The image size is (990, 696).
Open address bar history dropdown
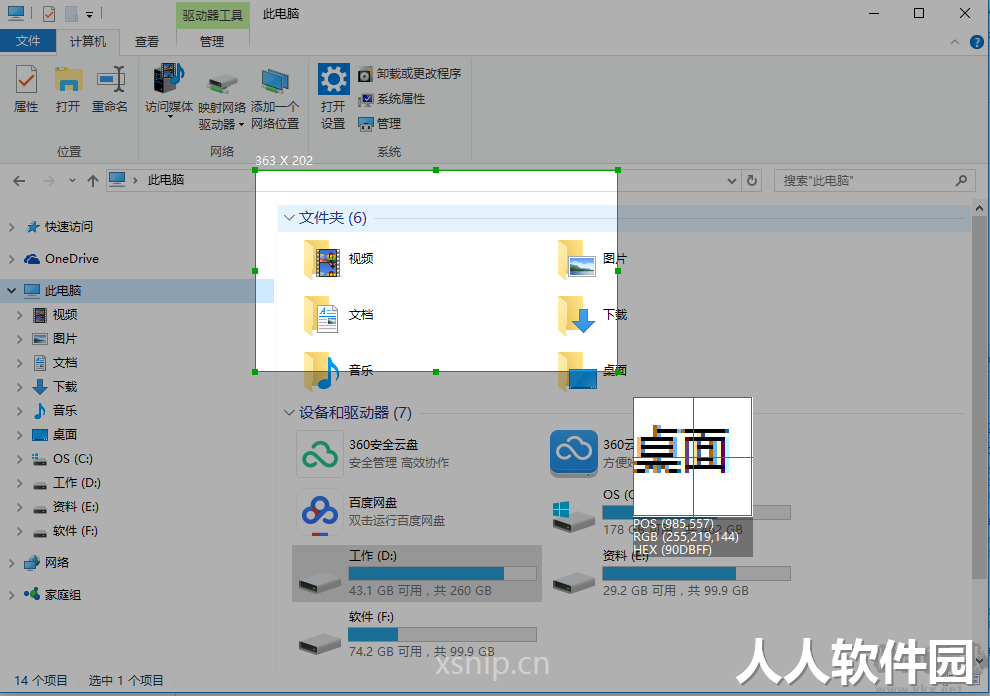click(731, 181)
